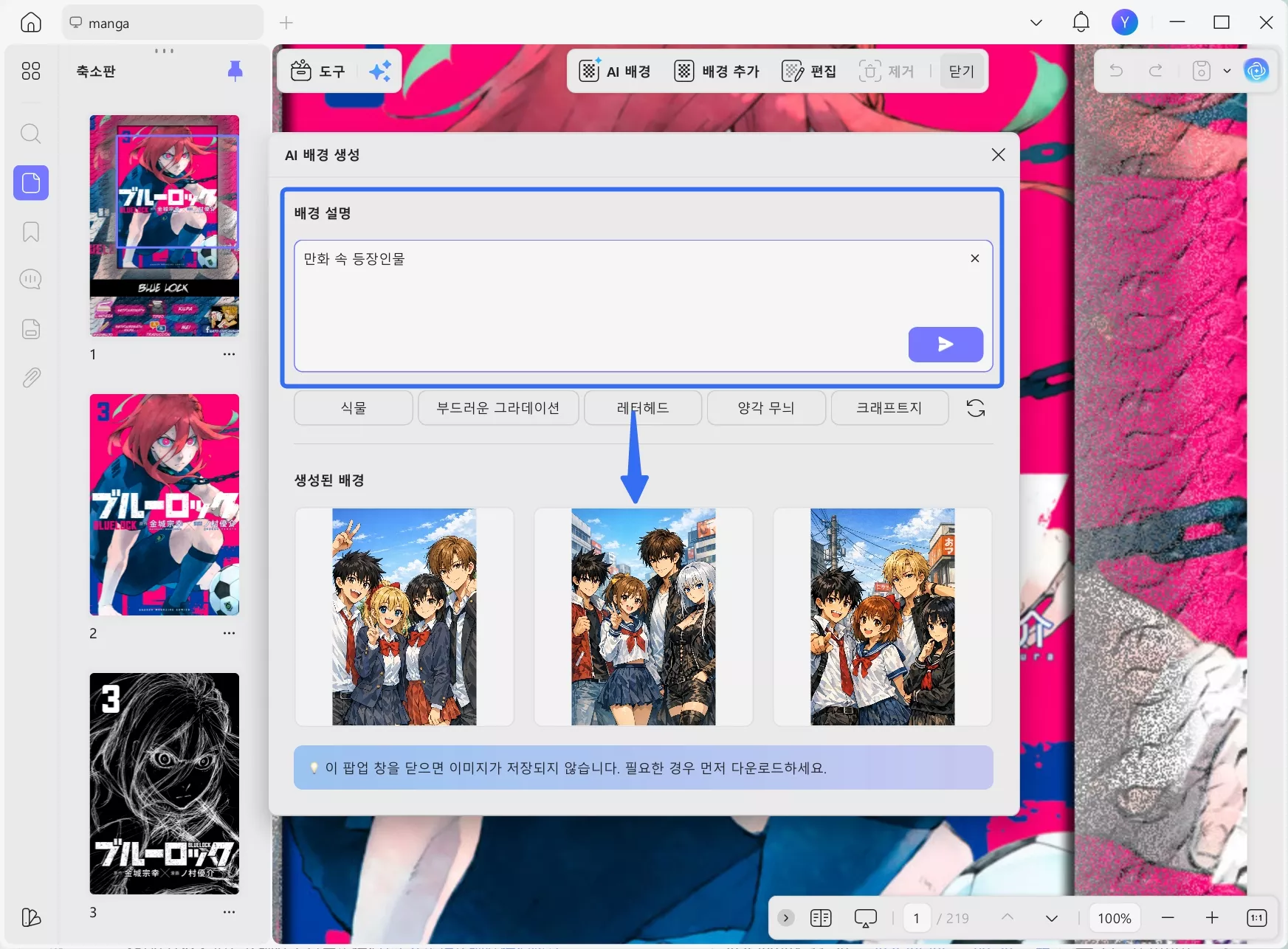Open the attachments paperclip icon
Viewport: 1288px width, 949px height.
point(31,378)
